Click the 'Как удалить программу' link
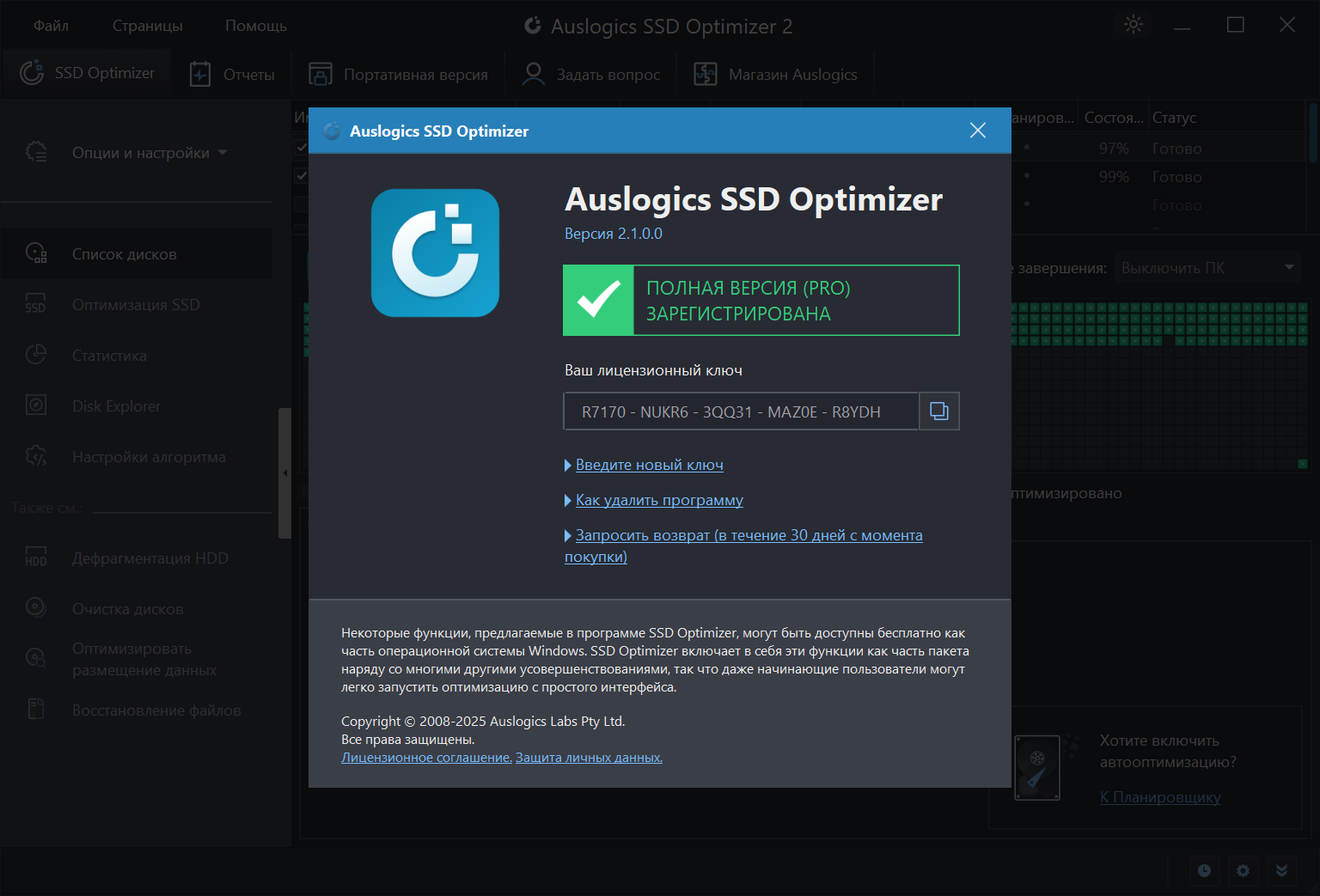The width and height of the screenshot is (1320, 896). (659, 500)
